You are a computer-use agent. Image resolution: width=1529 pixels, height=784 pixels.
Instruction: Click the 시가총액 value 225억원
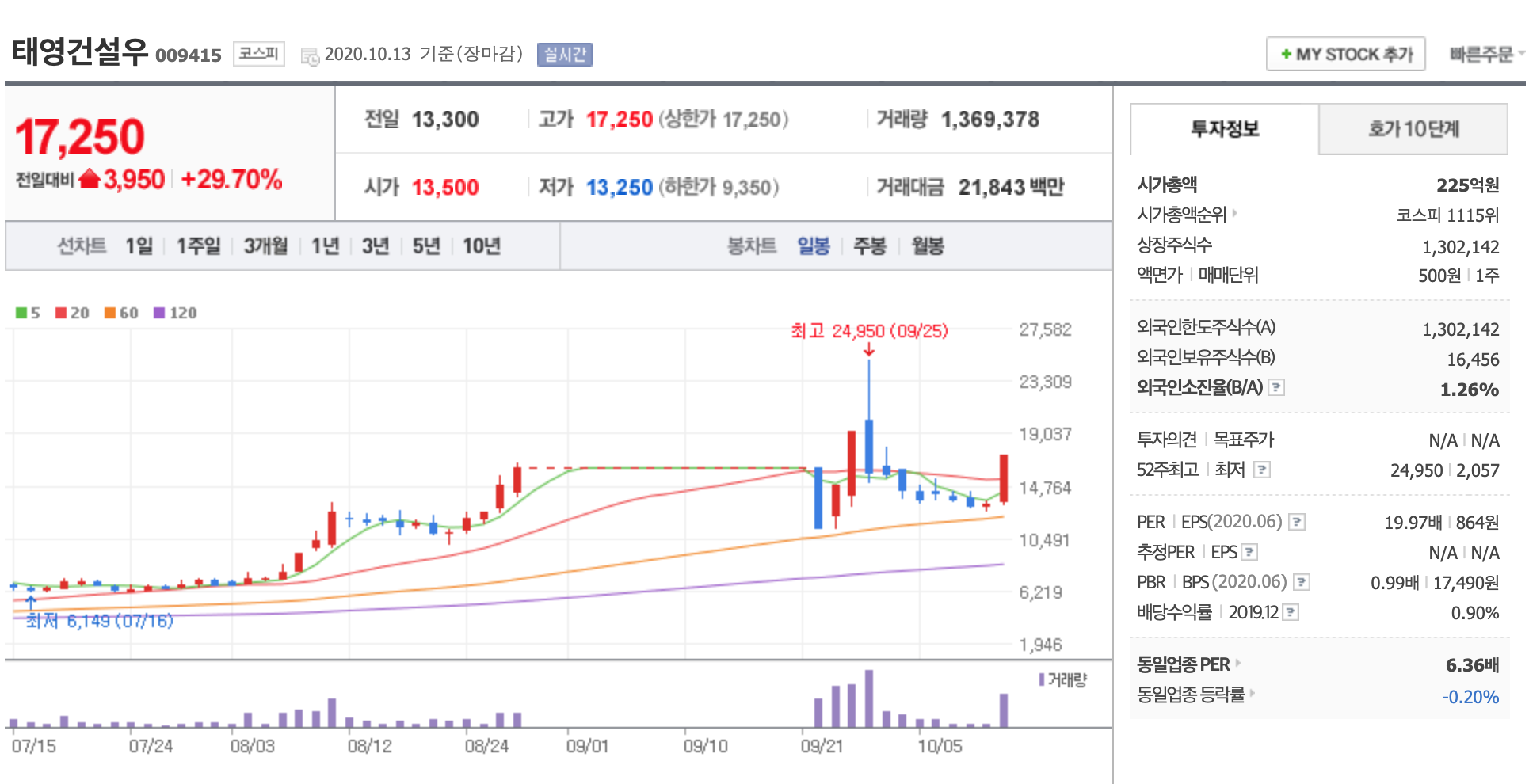(1467, 185)
